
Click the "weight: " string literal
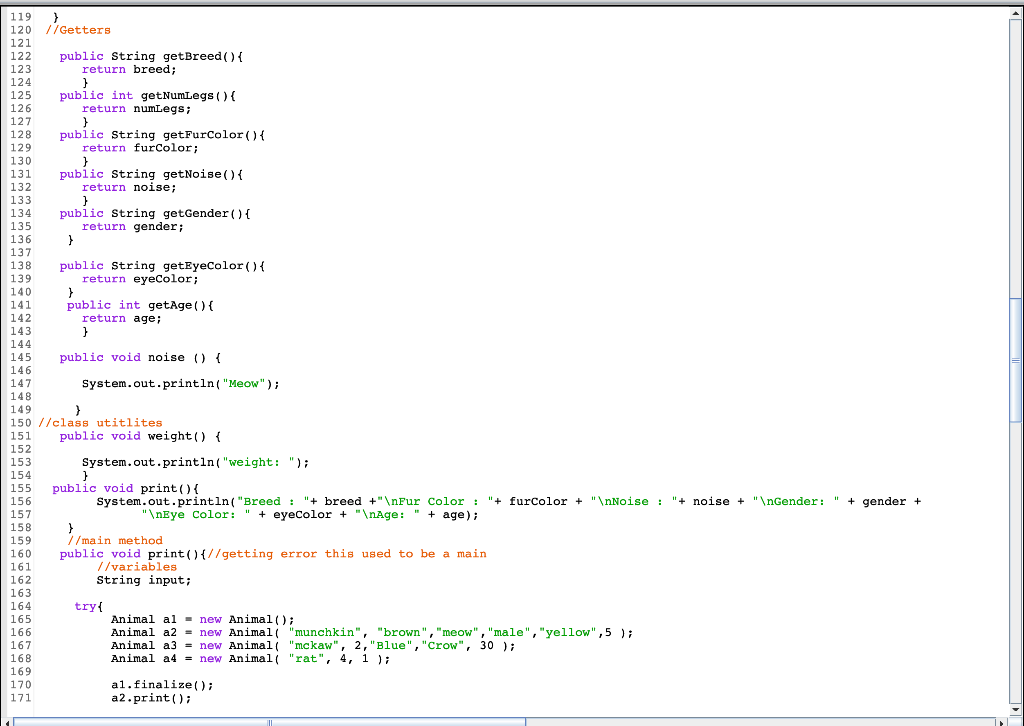(x=259, y=462)
